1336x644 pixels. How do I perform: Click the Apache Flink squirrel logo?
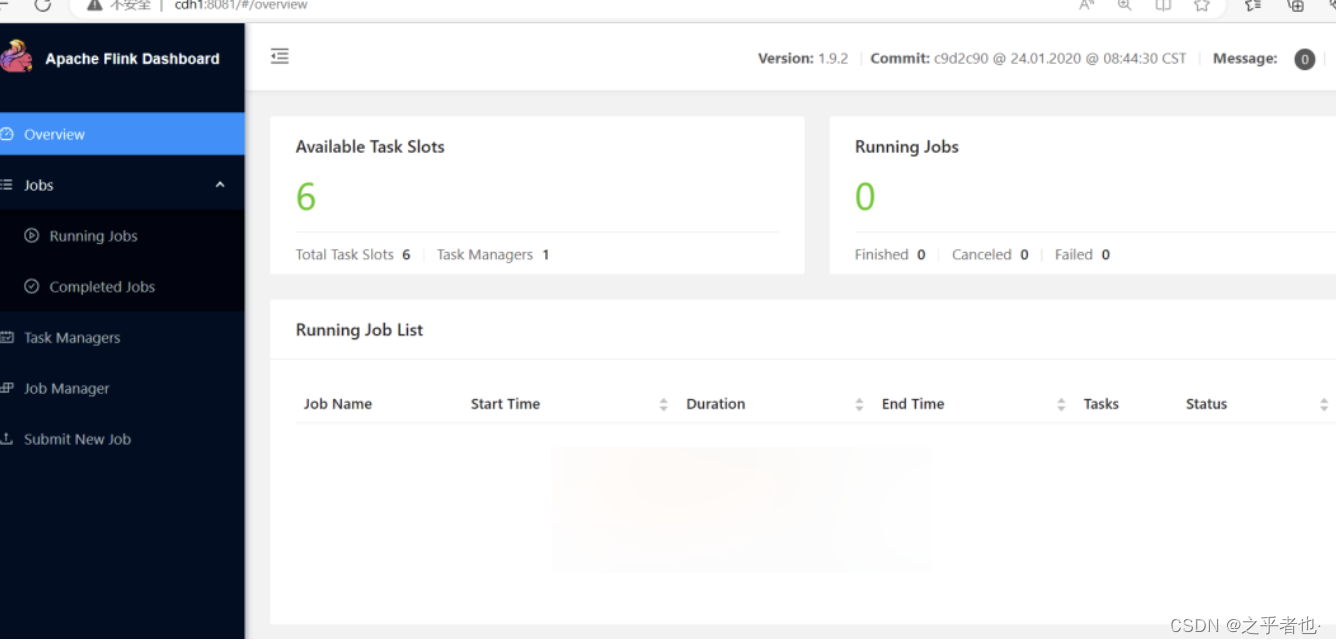pyautogui.click(x=15, y=57)
